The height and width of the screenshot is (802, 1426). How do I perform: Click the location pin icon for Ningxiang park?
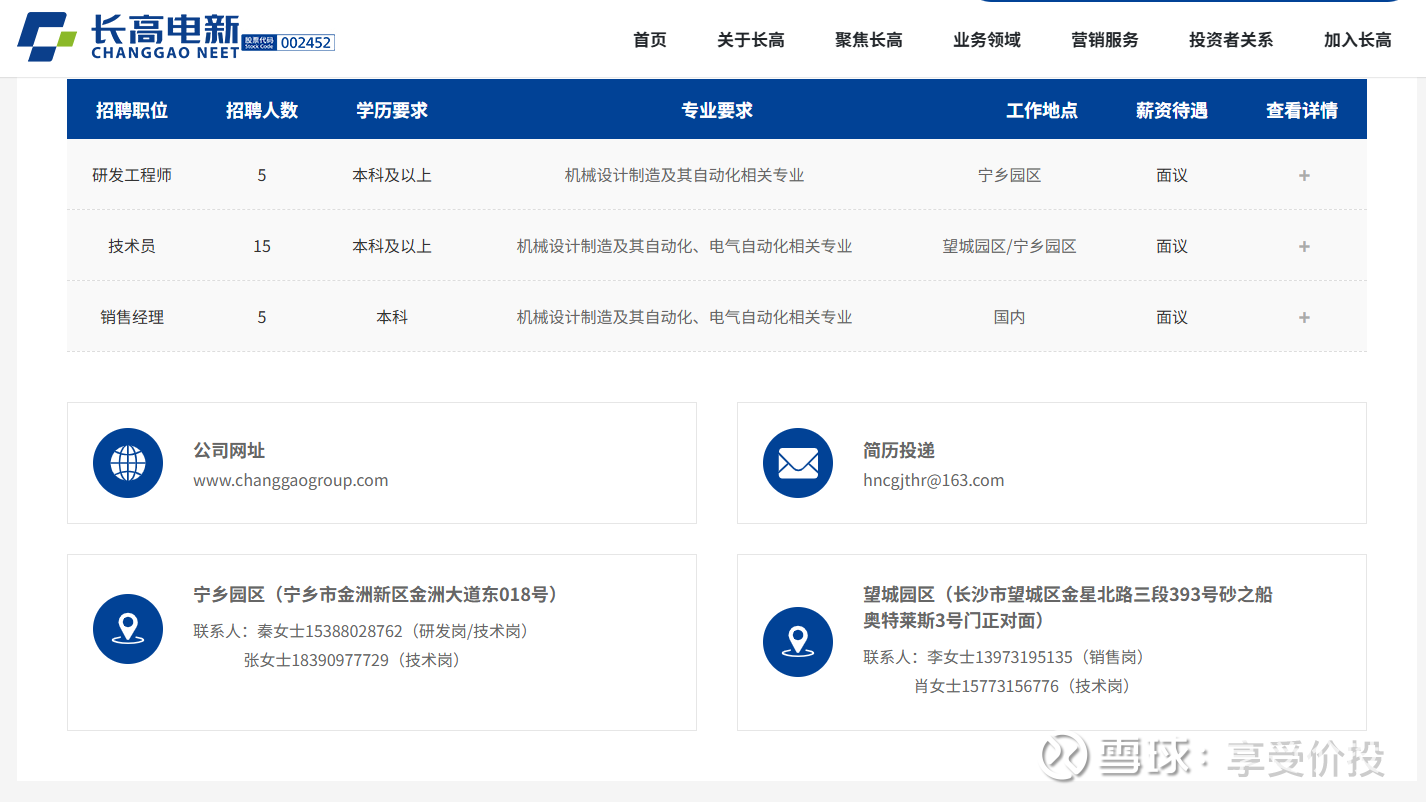[x=128, y=629]
